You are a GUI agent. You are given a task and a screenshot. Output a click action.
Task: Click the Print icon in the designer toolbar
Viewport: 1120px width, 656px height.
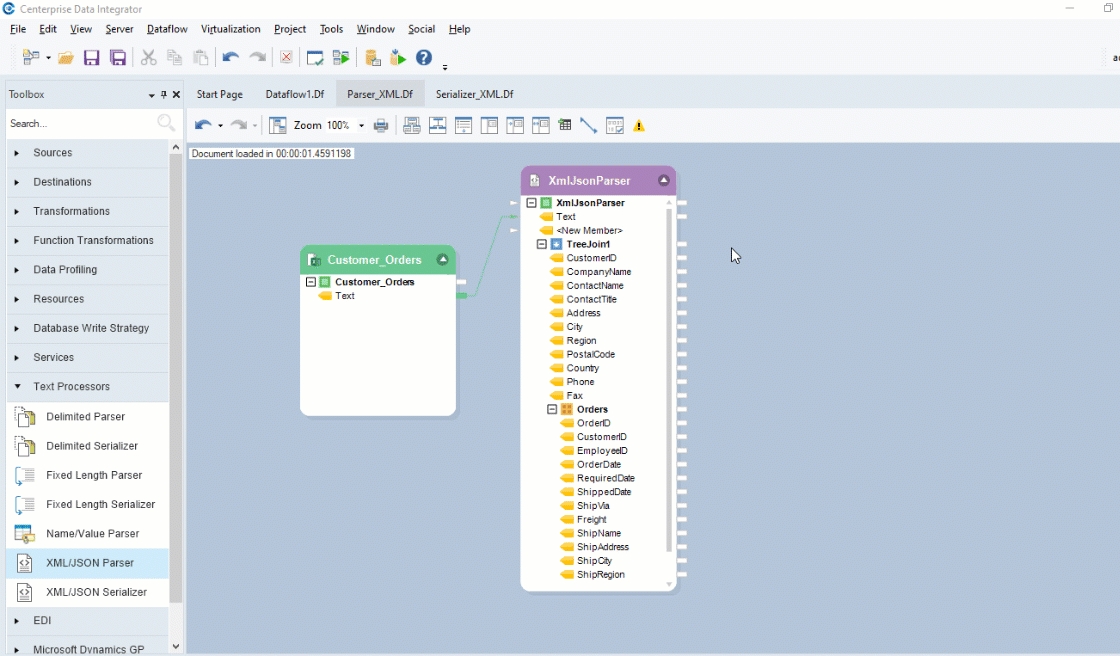pyautogui.click(x=381, y=125)
